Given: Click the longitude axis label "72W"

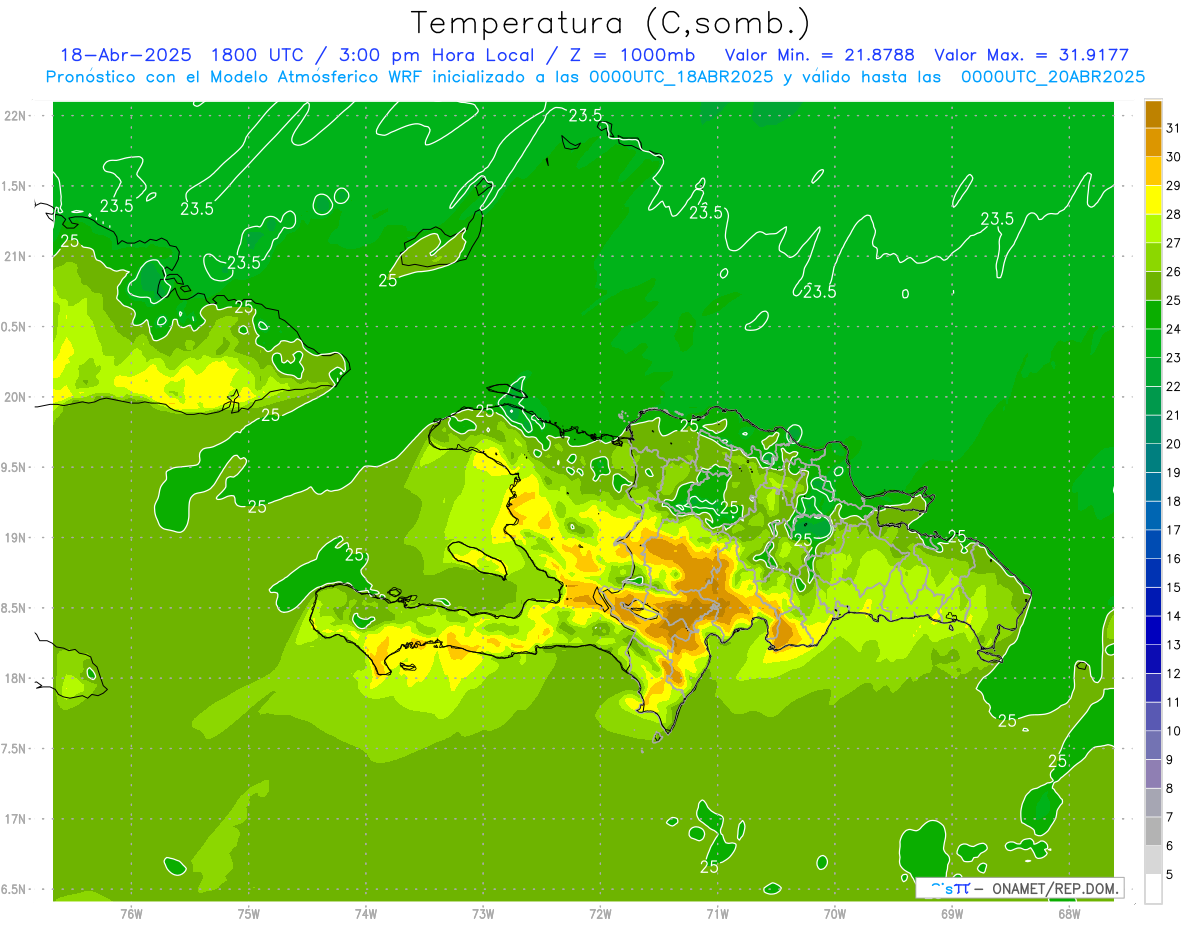Looking at the screenshot, I should click(601, 913).
